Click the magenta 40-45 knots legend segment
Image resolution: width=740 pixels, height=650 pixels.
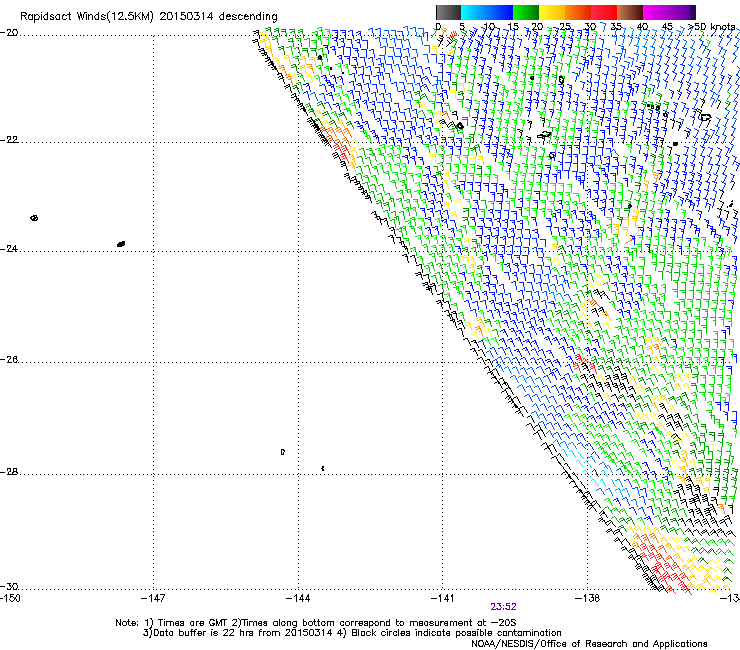(x=656, y=12)
